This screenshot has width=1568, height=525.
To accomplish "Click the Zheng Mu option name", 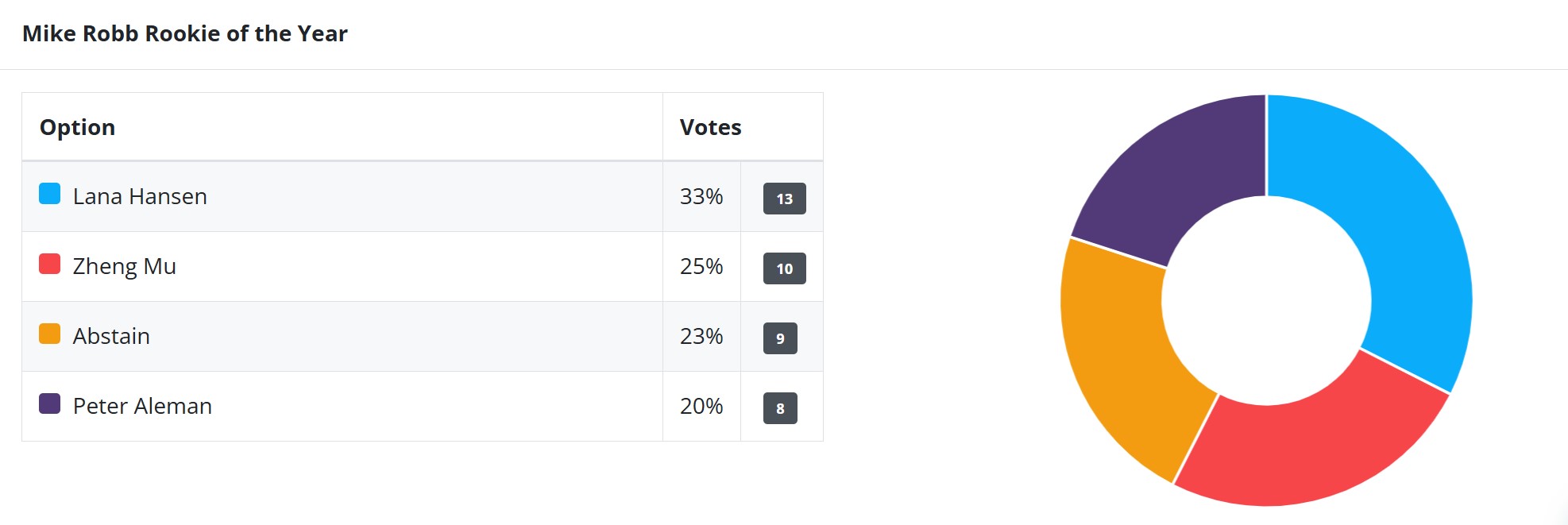I will point(125,266).
